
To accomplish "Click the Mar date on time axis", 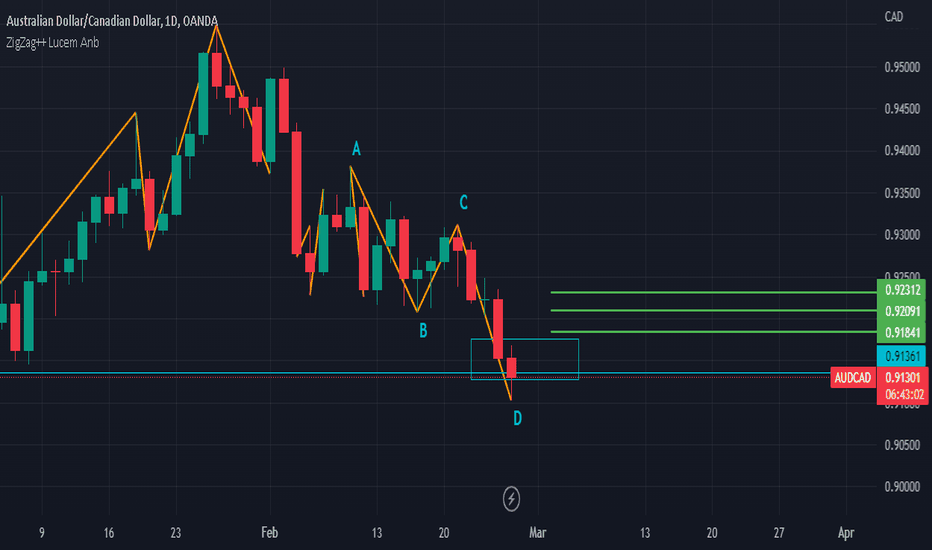I will (537, 533).
